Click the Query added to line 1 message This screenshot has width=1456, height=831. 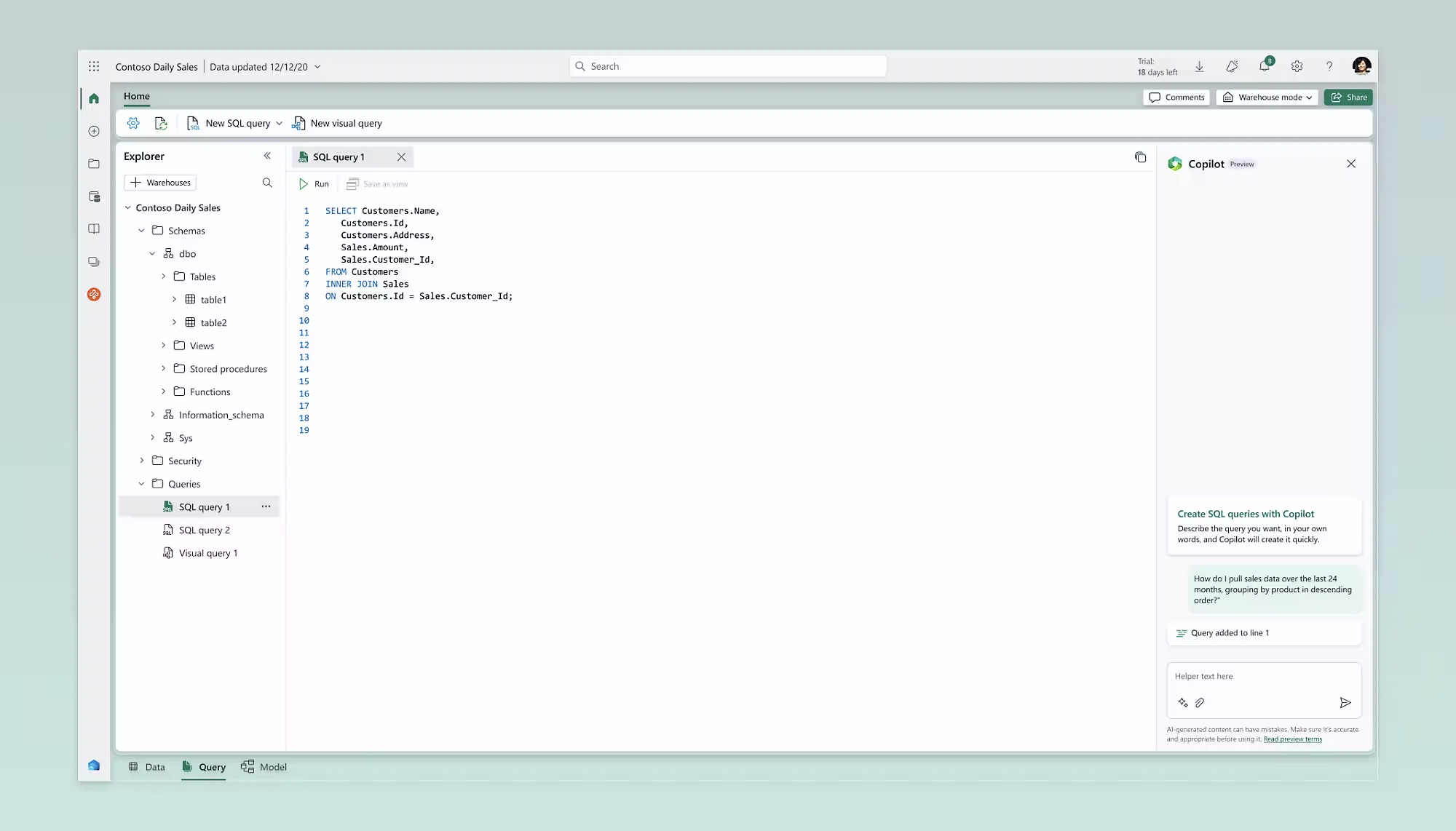coord(1264,633)
